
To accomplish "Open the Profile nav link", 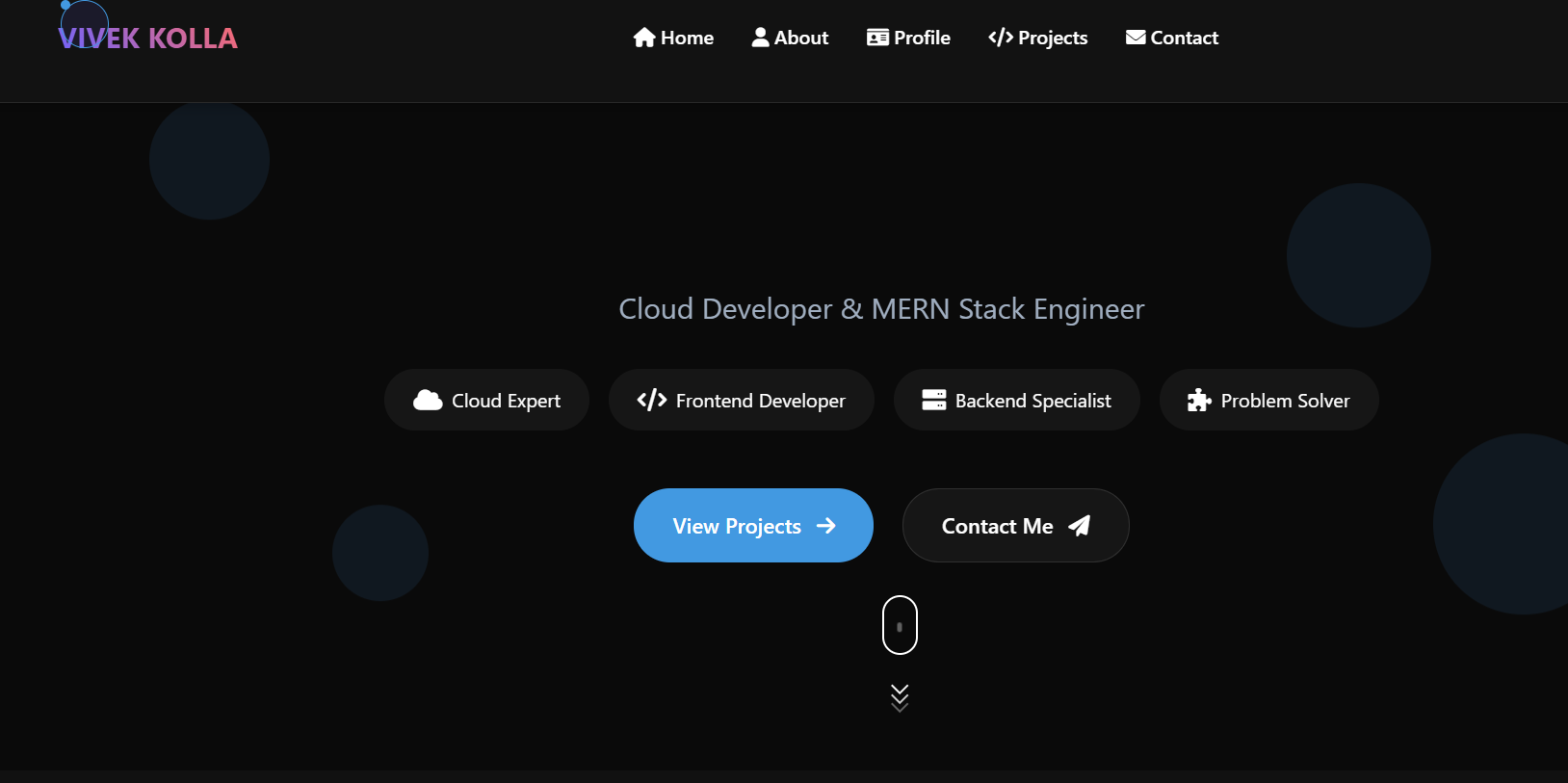I will 908,38.
